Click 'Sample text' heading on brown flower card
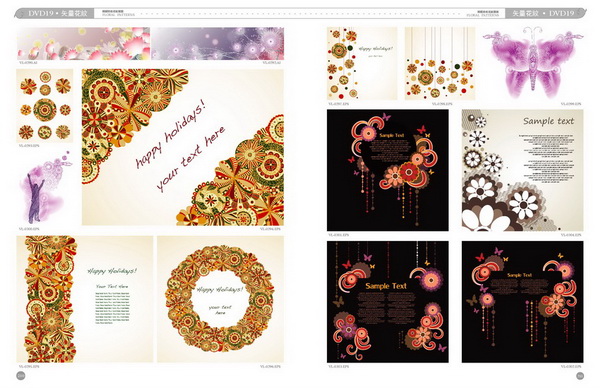The height and width of the screenshot is (388, 600). 549,121
